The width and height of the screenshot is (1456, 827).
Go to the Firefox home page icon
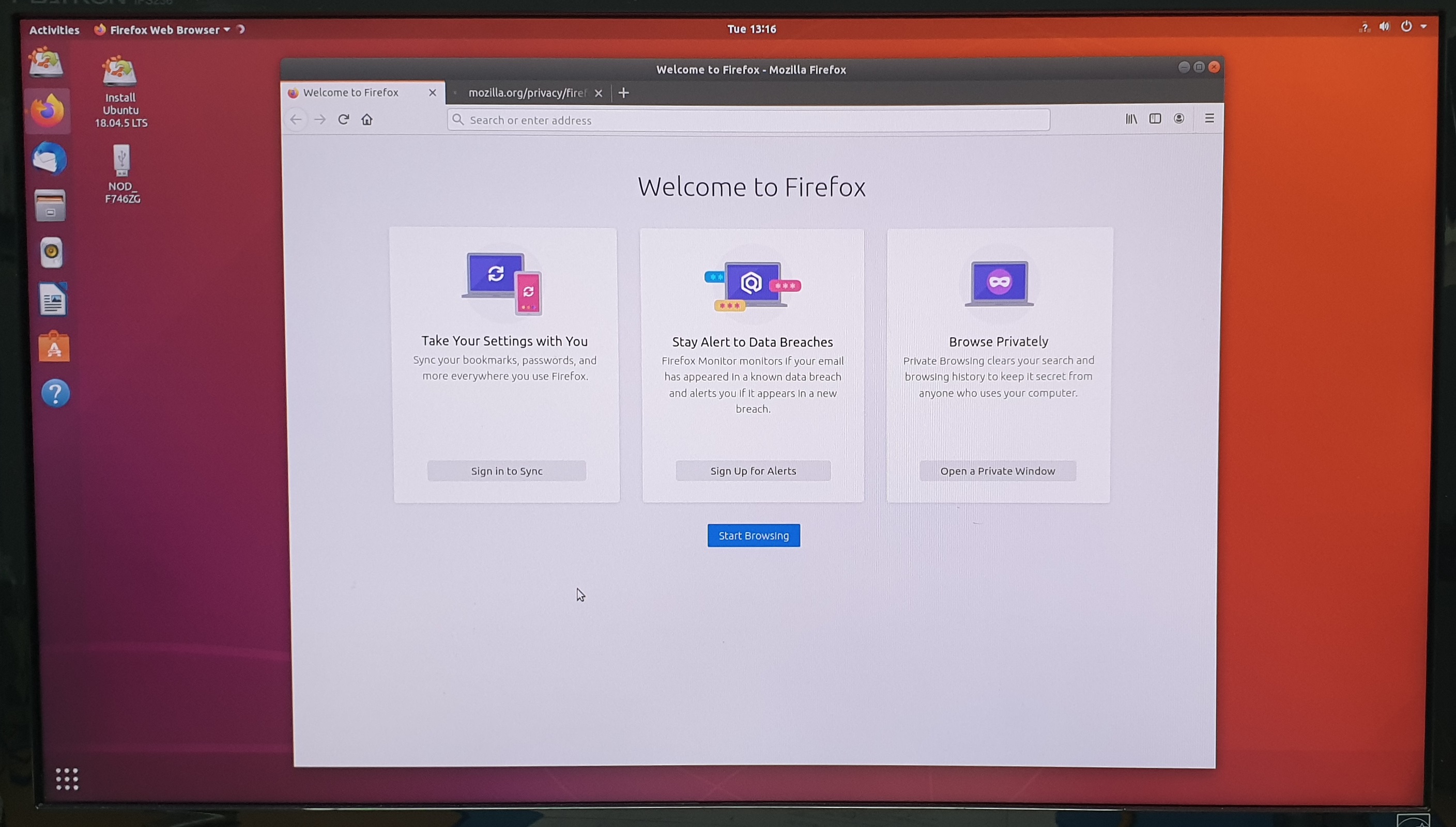[367, 119]
